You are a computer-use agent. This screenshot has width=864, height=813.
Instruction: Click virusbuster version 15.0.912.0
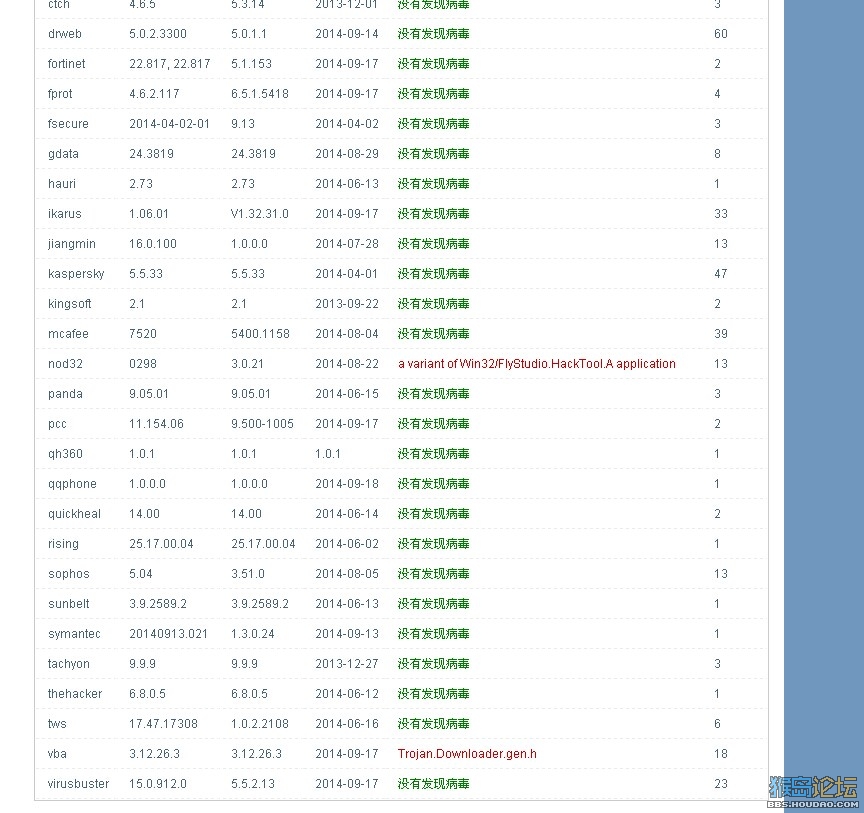(158, 784)
